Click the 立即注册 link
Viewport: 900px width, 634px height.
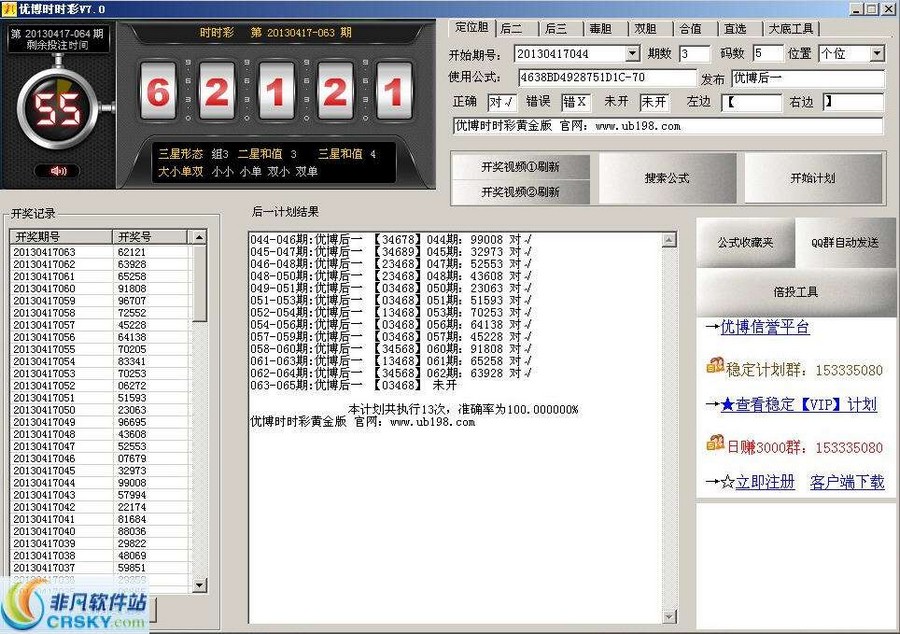(x=765, y=482)
